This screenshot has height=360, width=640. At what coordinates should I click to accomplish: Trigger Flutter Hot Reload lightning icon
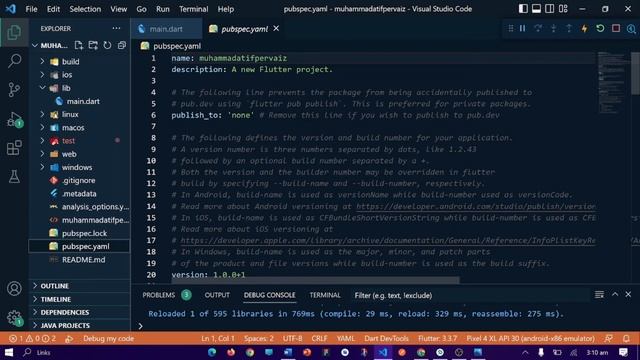click(584, 28)
